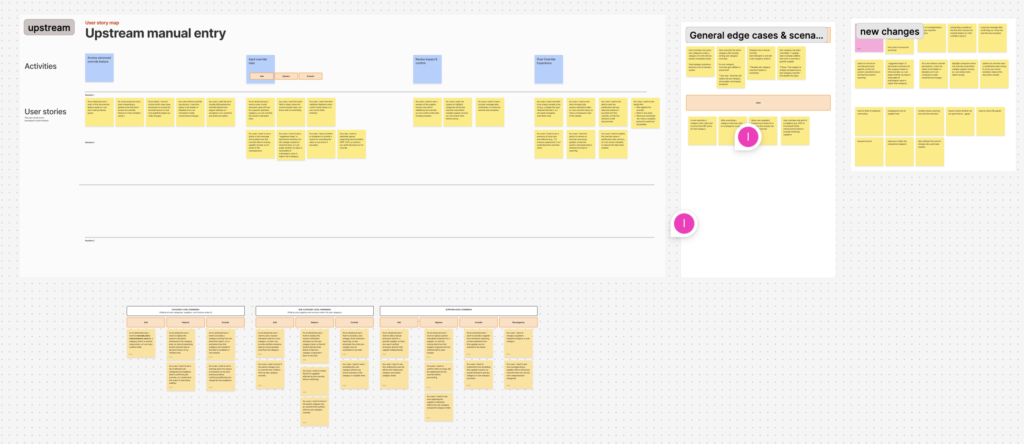Select the wide orange bar in edge cases board
Viewport: 1024px width, 444px height.
click(758, 102)
